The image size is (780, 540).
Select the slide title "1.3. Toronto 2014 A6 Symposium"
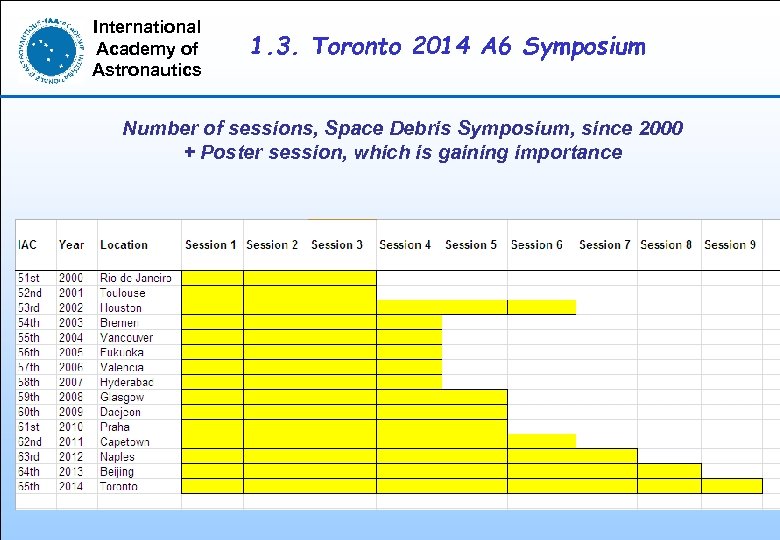[448, 46]
